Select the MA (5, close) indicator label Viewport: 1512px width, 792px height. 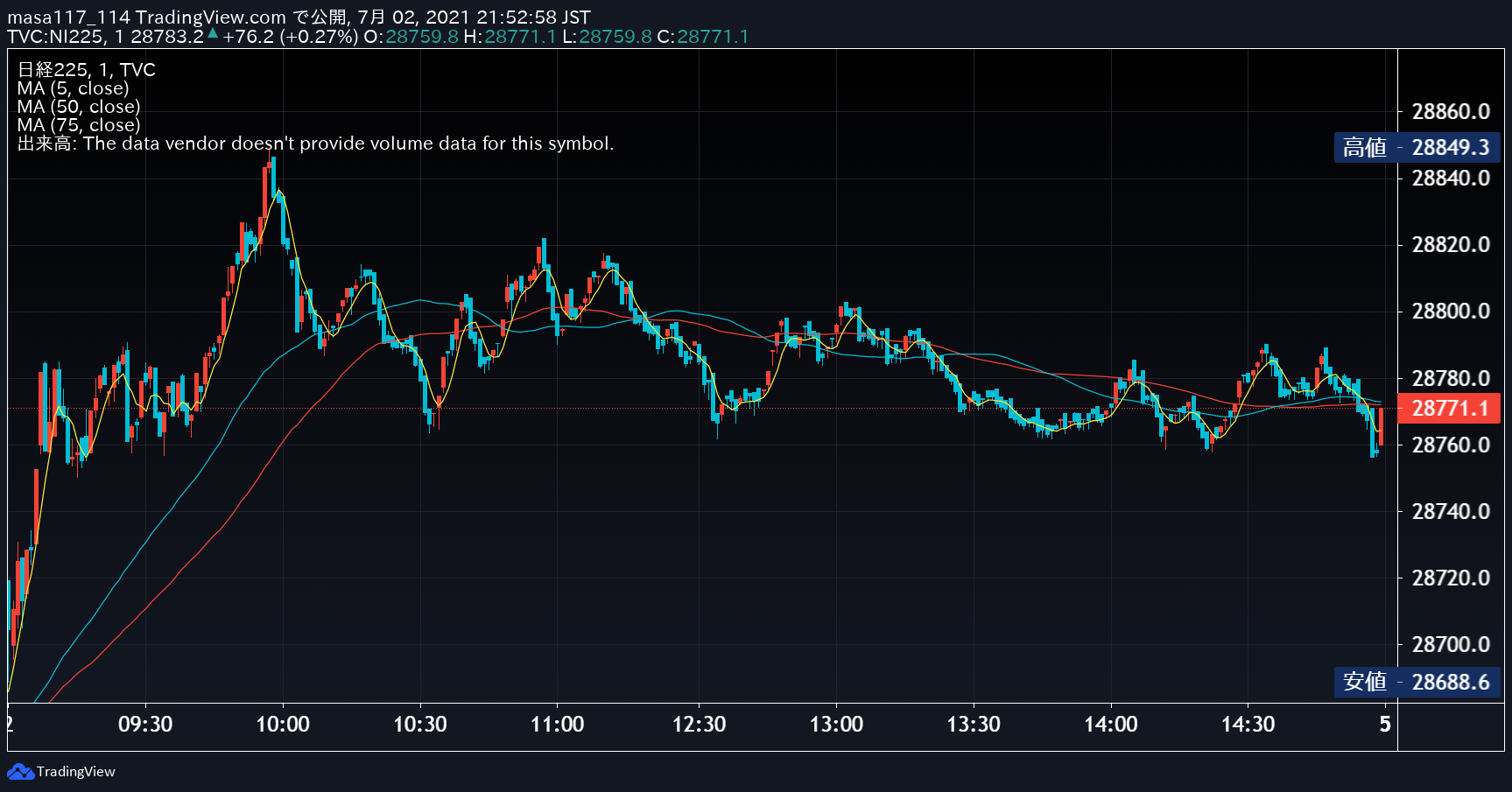tap(74, 88)
